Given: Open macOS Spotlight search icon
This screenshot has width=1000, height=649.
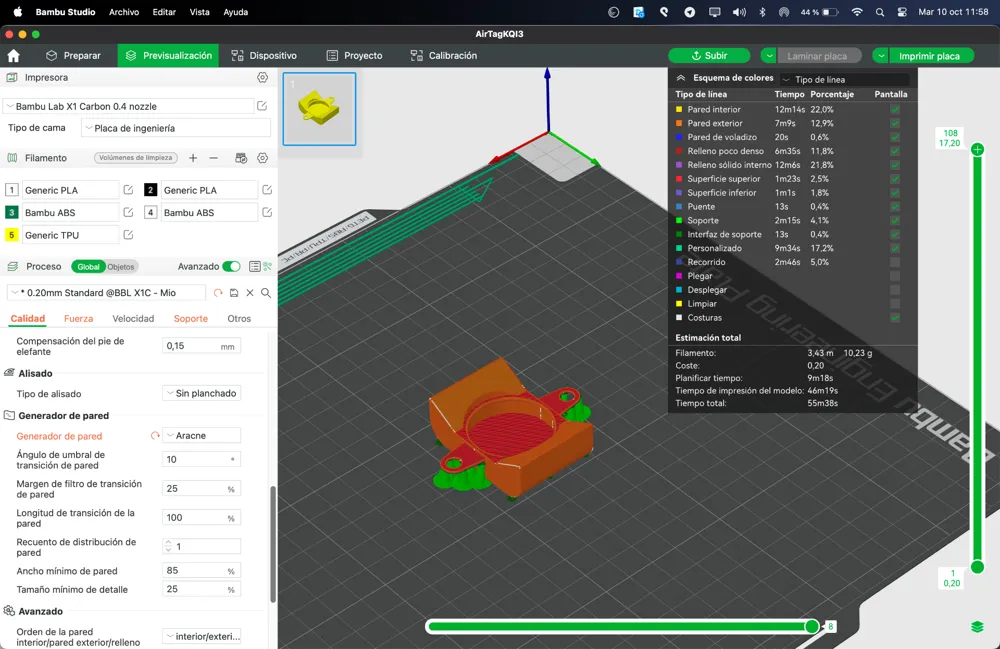Looking at the screenshot, I should [x=880, y=12].
